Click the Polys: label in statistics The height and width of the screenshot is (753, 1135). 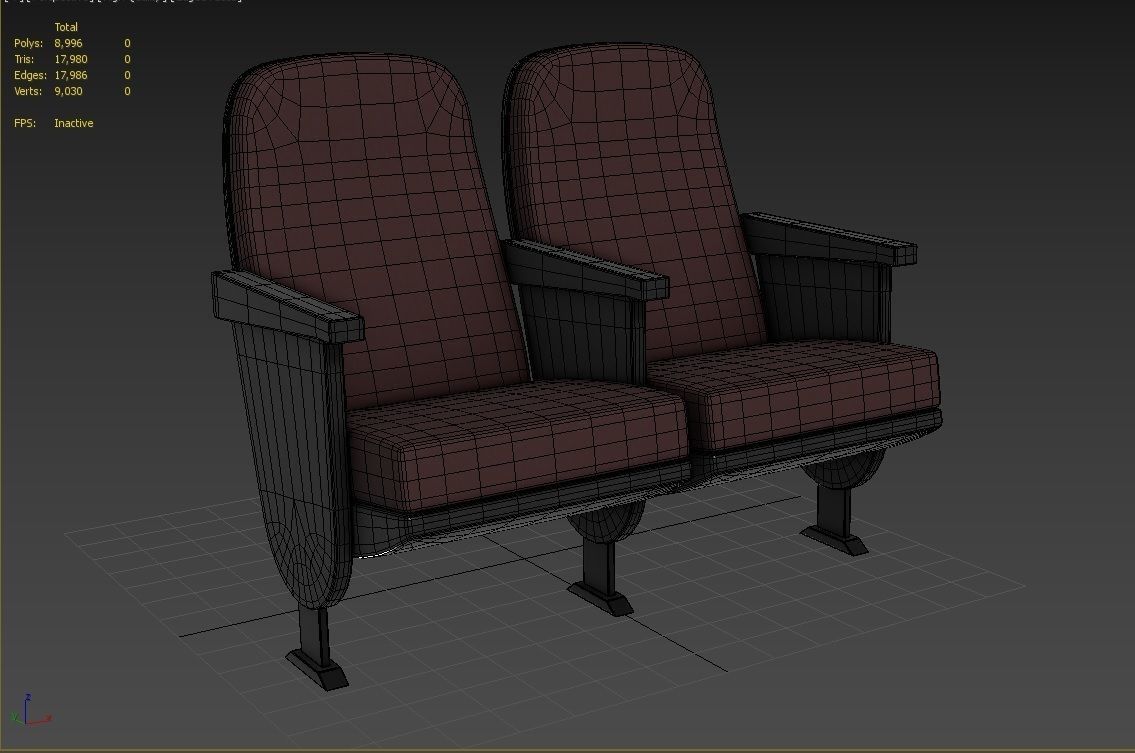click(28, 43)
